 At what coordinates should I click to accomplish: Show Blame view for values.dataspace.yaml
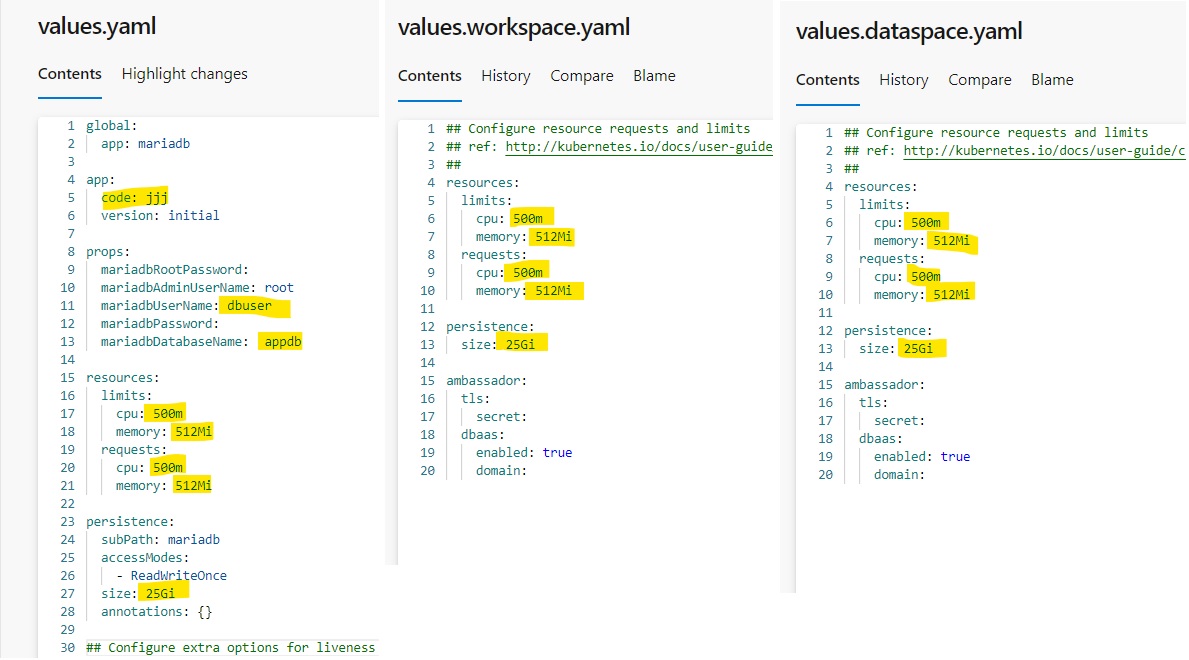click(x=1052, y=80)
